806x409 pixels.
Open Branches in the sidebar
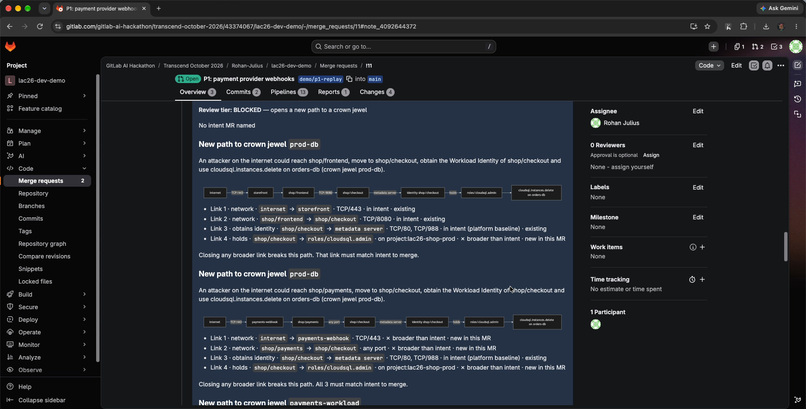31,206
